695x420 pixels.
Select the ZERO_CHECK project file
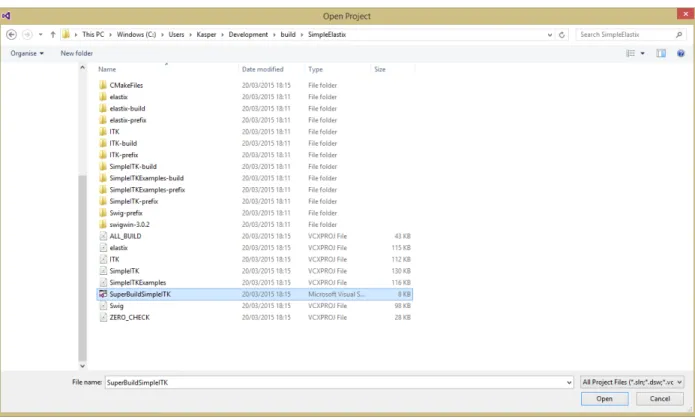click(x=255, y=317)
